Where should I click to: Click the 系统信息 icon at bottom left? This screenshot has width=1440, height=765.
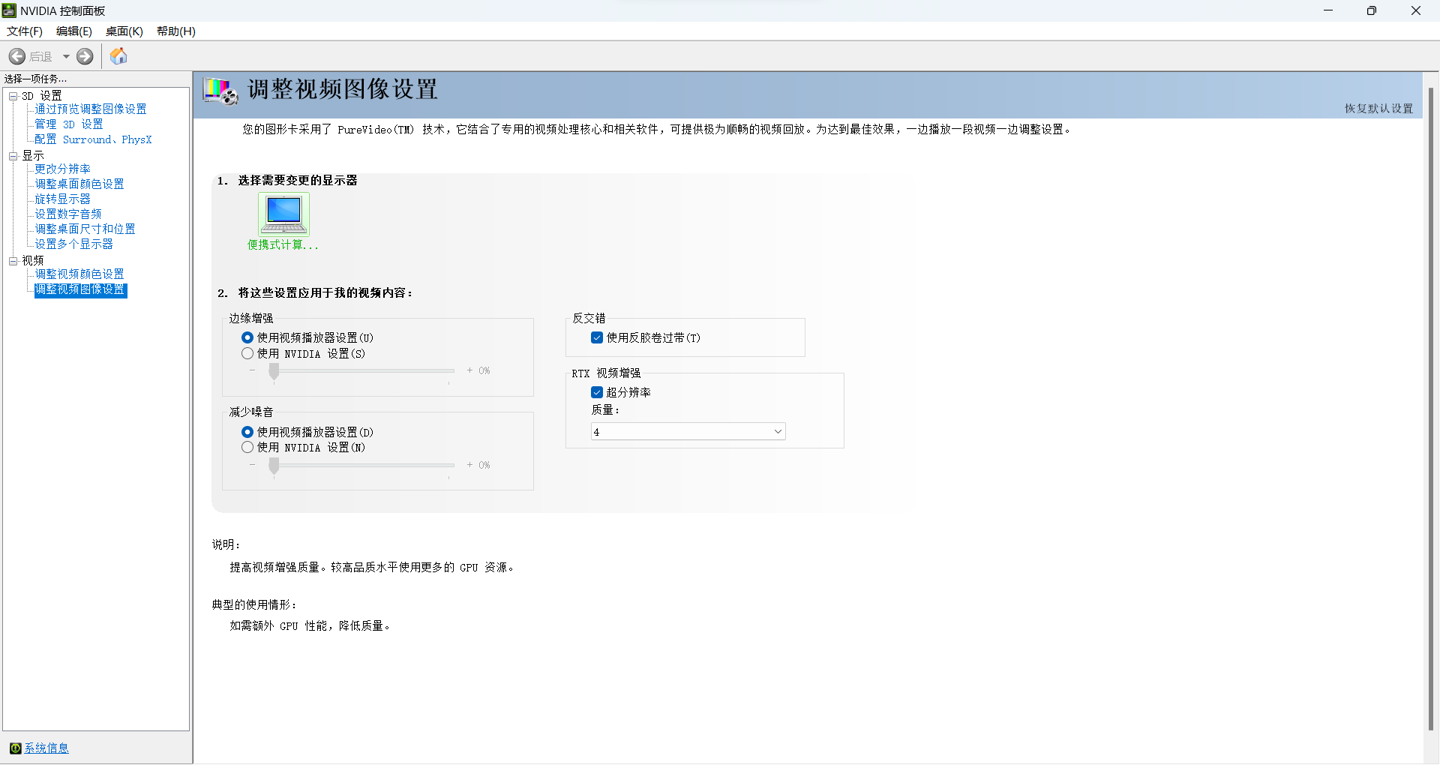[x=15, y=748]
